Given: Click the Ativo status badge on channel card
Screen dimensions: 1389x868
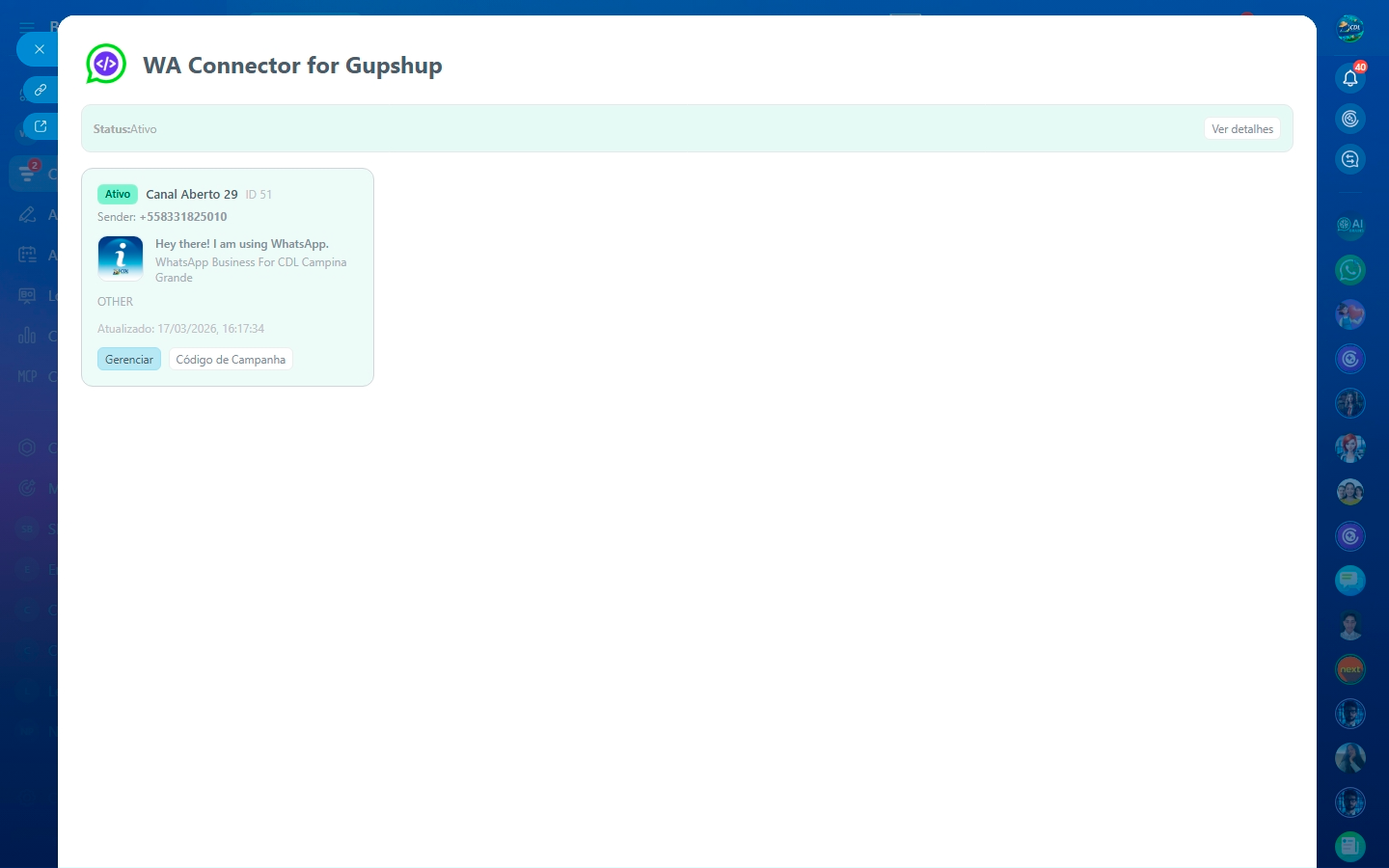Looking at the screenshot, I should coord(118,195).
